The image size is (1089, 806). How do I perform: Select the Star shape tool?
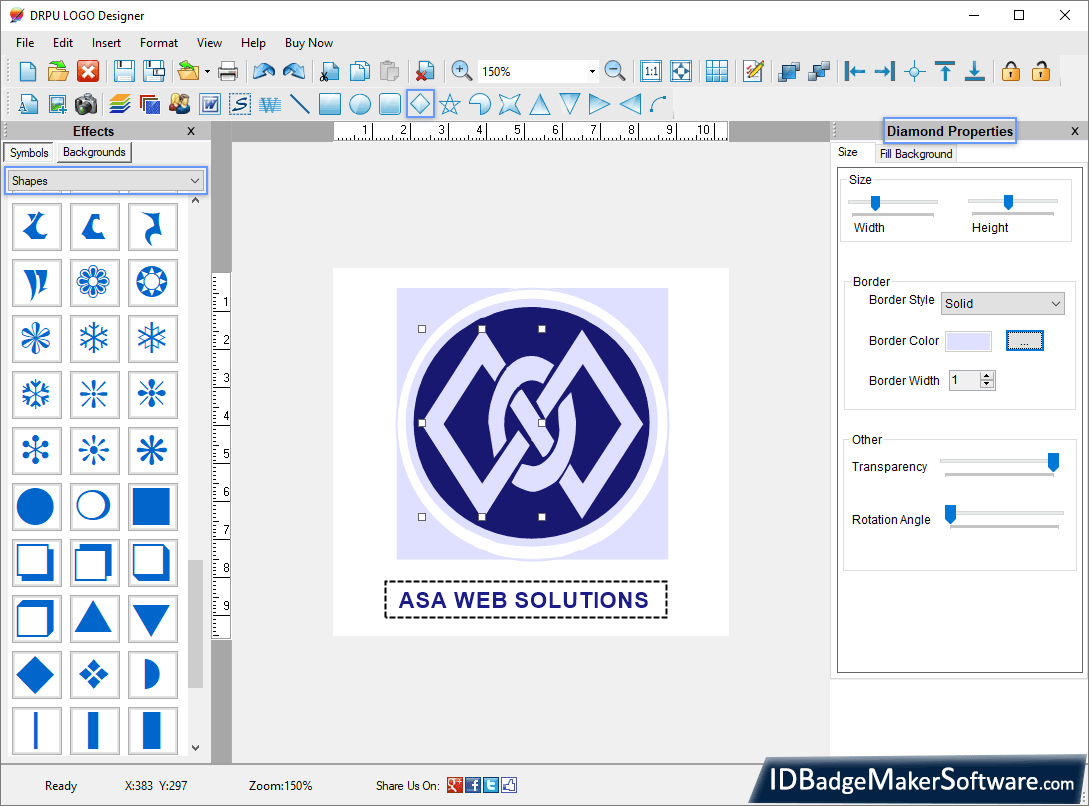point(450,104)
